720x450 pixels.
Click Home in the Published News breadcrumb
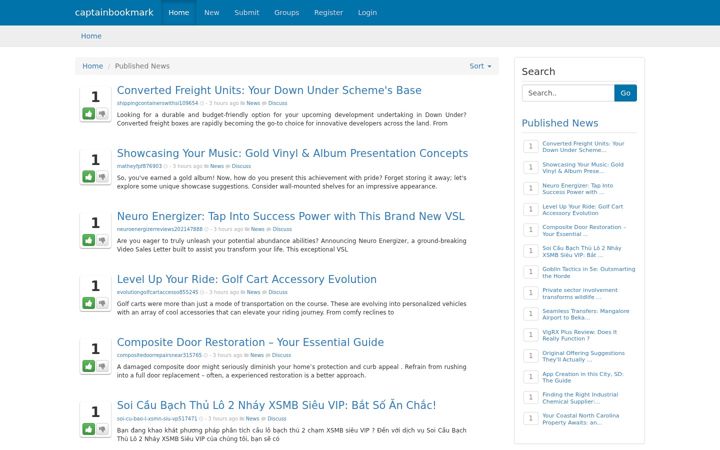pyautogui.click(x=92, y=66)
